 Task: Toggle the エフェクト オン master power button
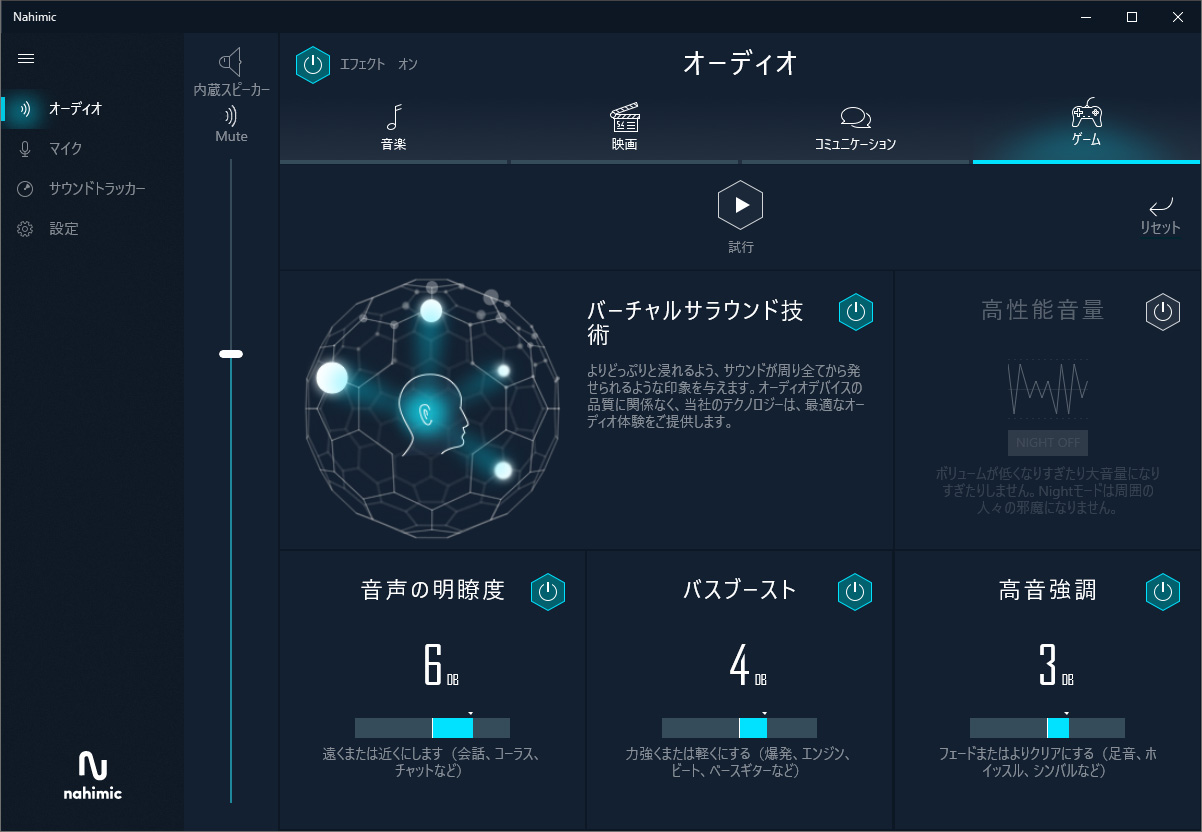[x=313, y=65]
